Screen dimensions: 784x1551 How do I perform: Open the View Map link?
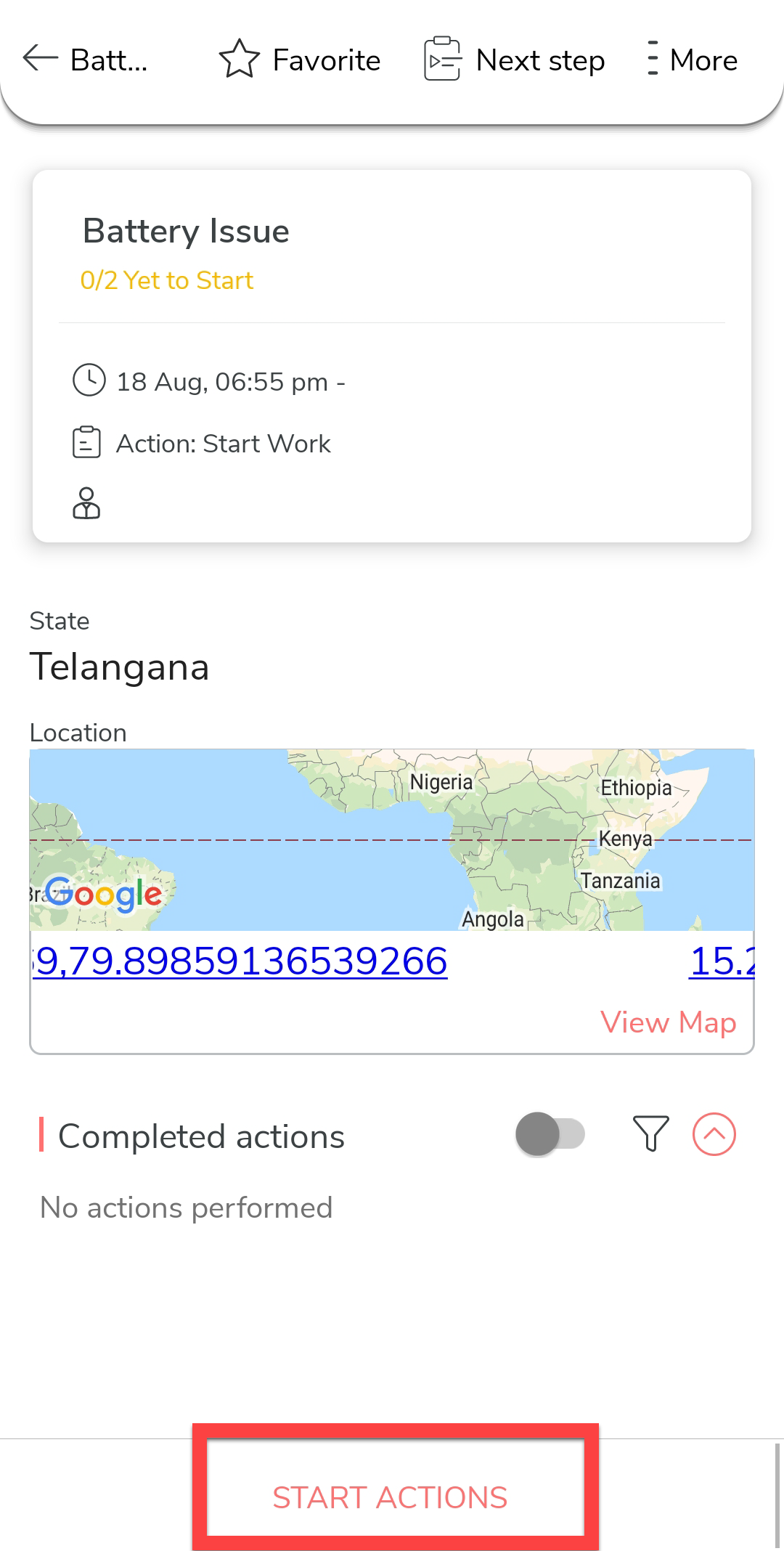coord(668,1022)
